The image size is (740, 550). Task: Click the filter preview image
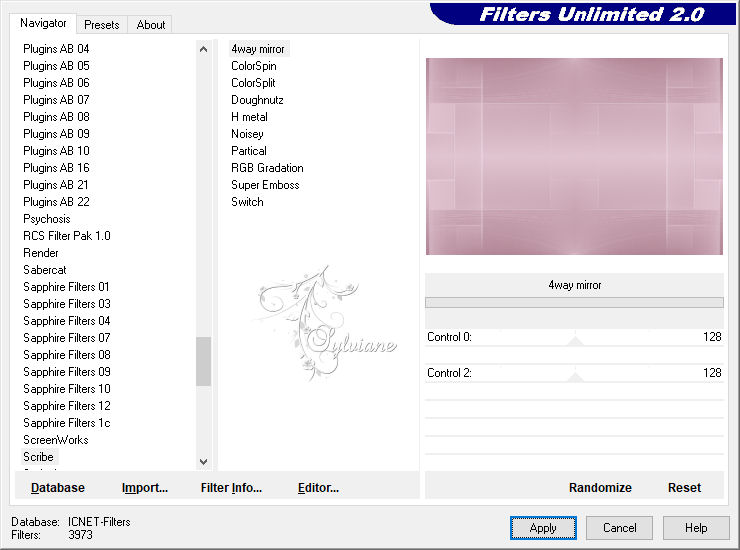click(x=574, y=156)
